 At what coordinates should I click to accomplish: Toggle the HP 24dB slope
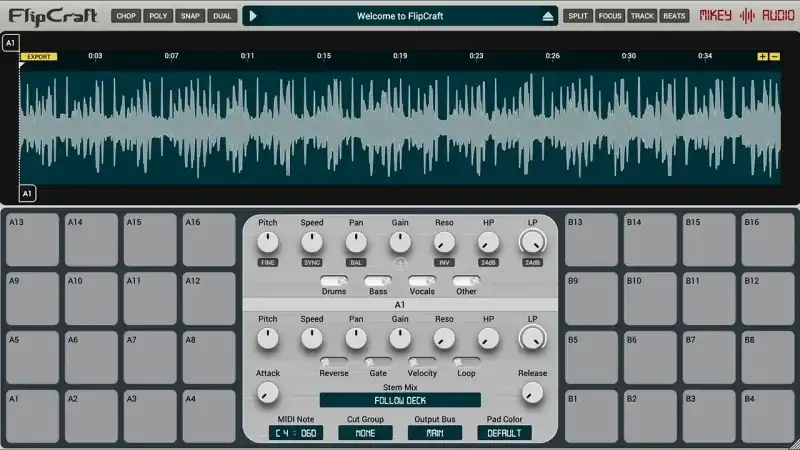coord(488,262)
